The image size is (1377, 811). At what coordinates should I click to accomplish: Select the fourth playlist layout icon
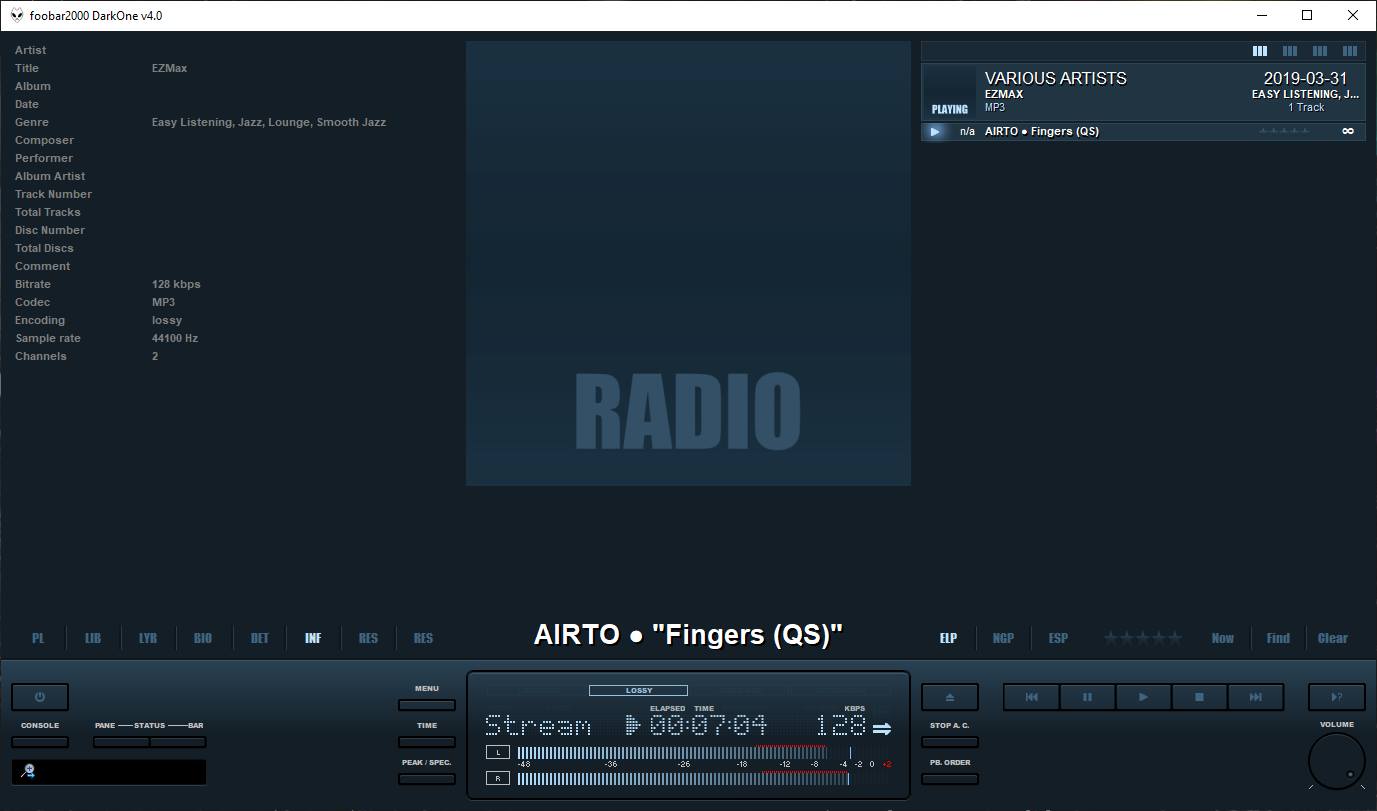tap(1350, 51)
